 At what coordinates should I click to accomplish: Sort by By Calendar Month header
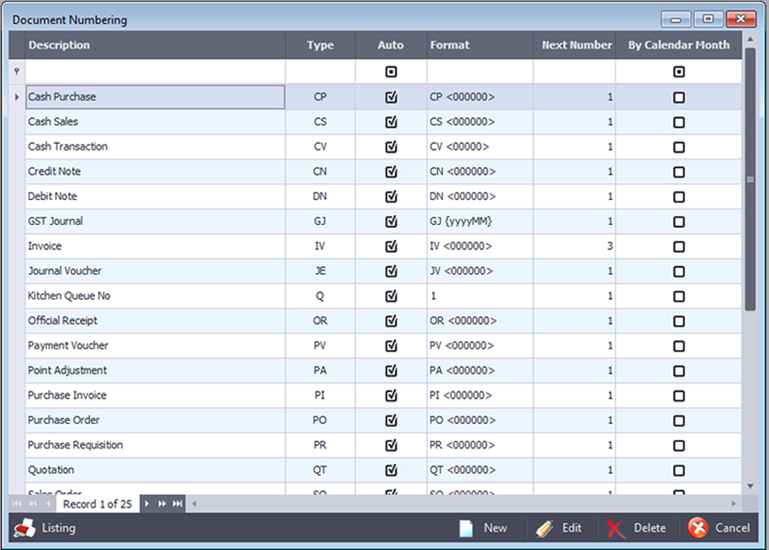click(x=679, y=45)
